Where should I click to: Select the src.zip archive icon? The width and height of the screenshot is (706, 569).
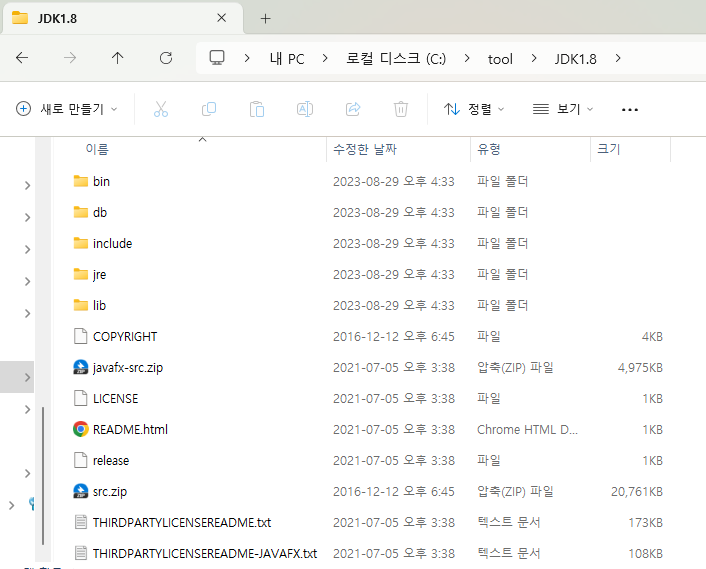81,492
